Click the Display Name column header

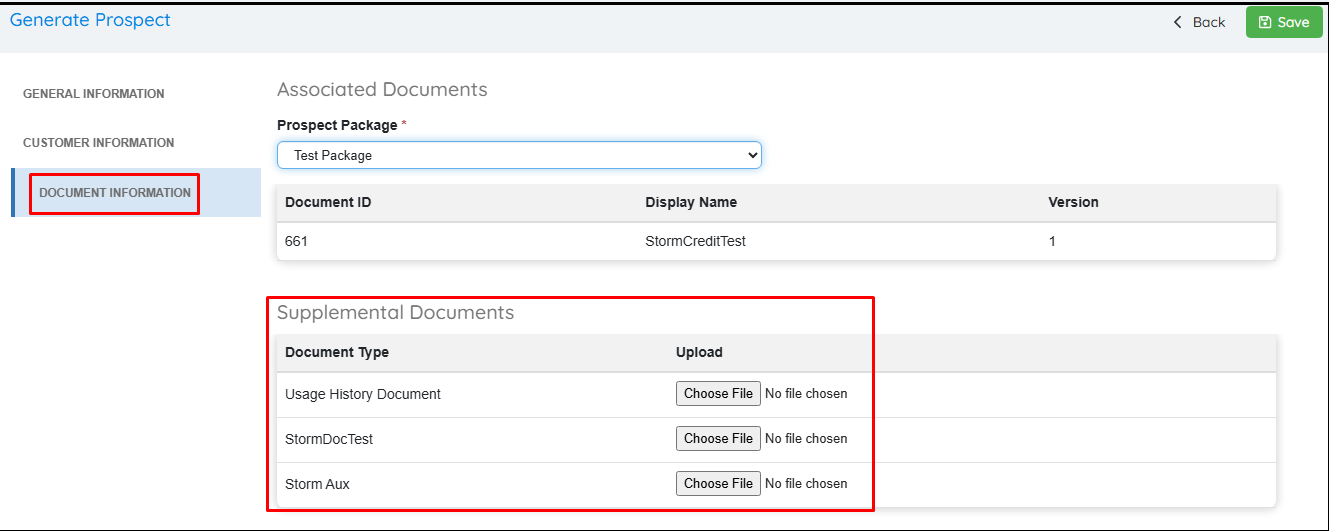tap(691, 202)
